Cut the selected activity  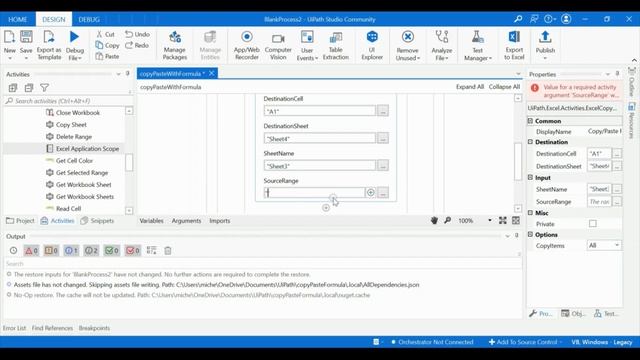(106, 34)
